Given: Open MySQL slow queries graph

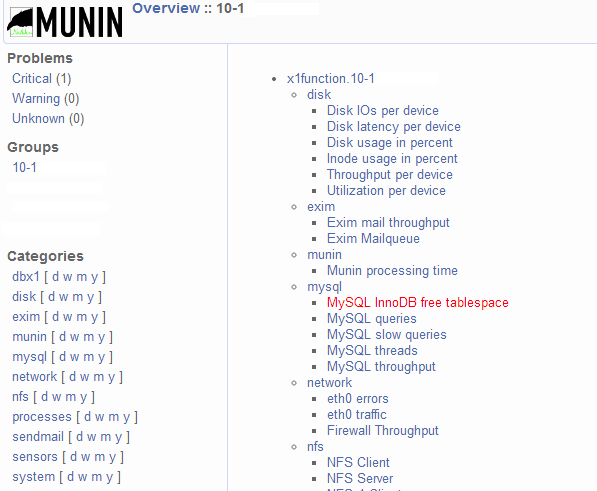Looking at the screenshot, I should 386,335.
